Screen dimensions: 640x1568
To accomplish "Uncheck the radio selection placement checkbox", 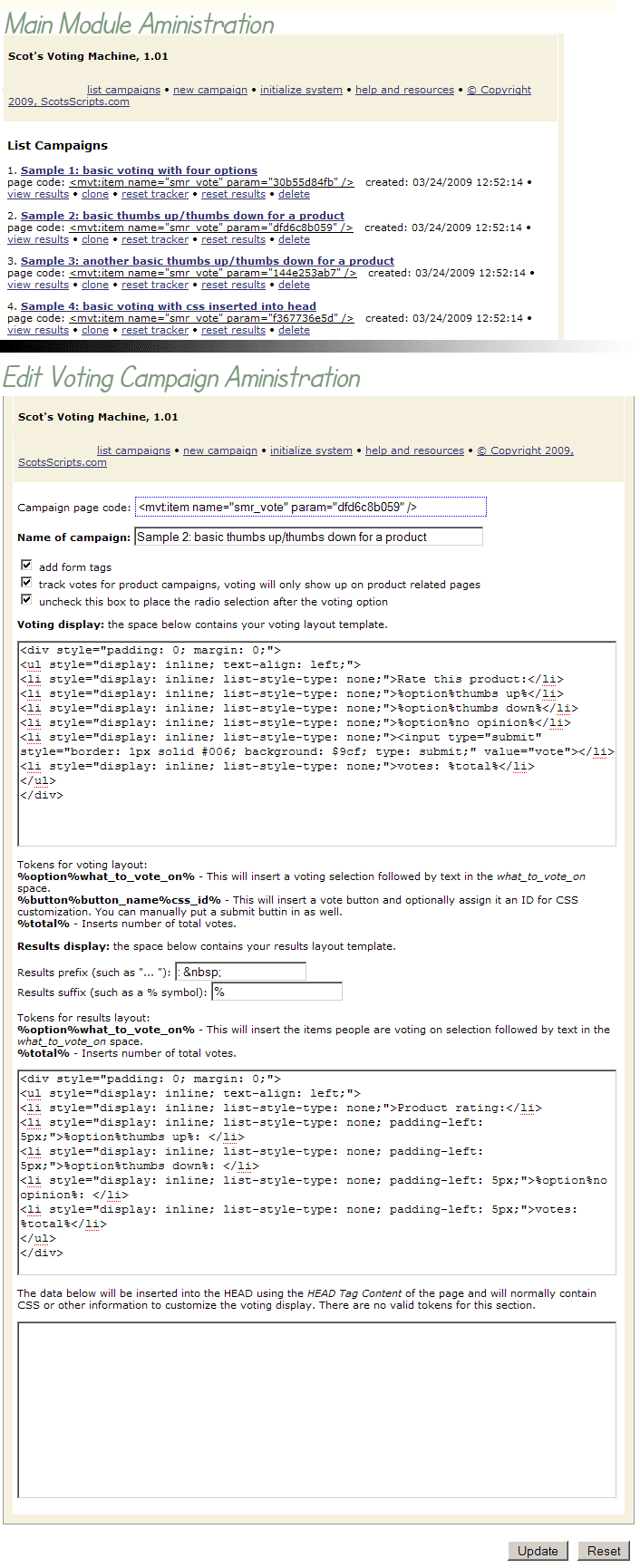I will [x=26, y=599].
